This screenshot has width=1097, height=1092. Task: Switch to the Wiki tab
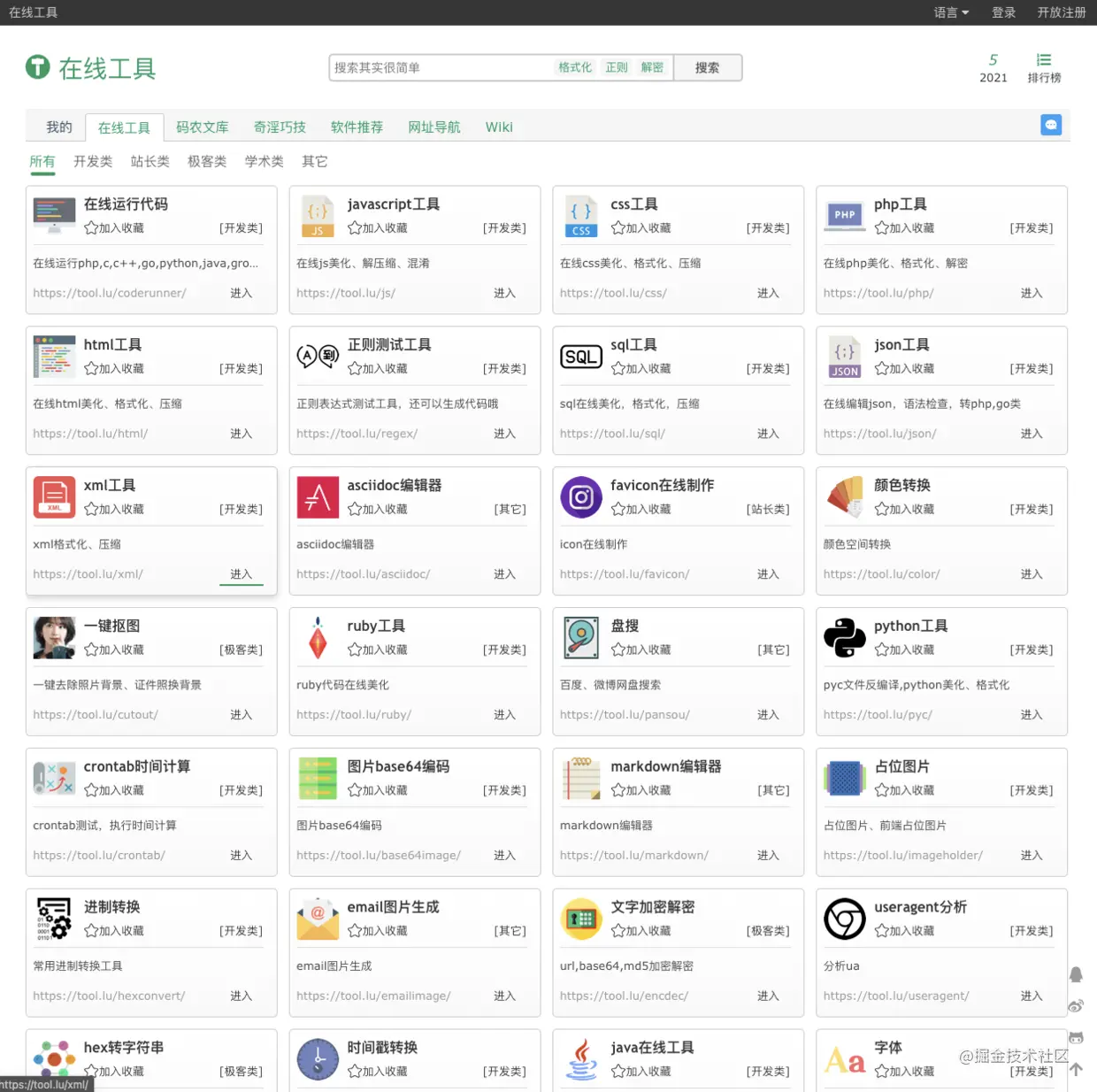499,127
